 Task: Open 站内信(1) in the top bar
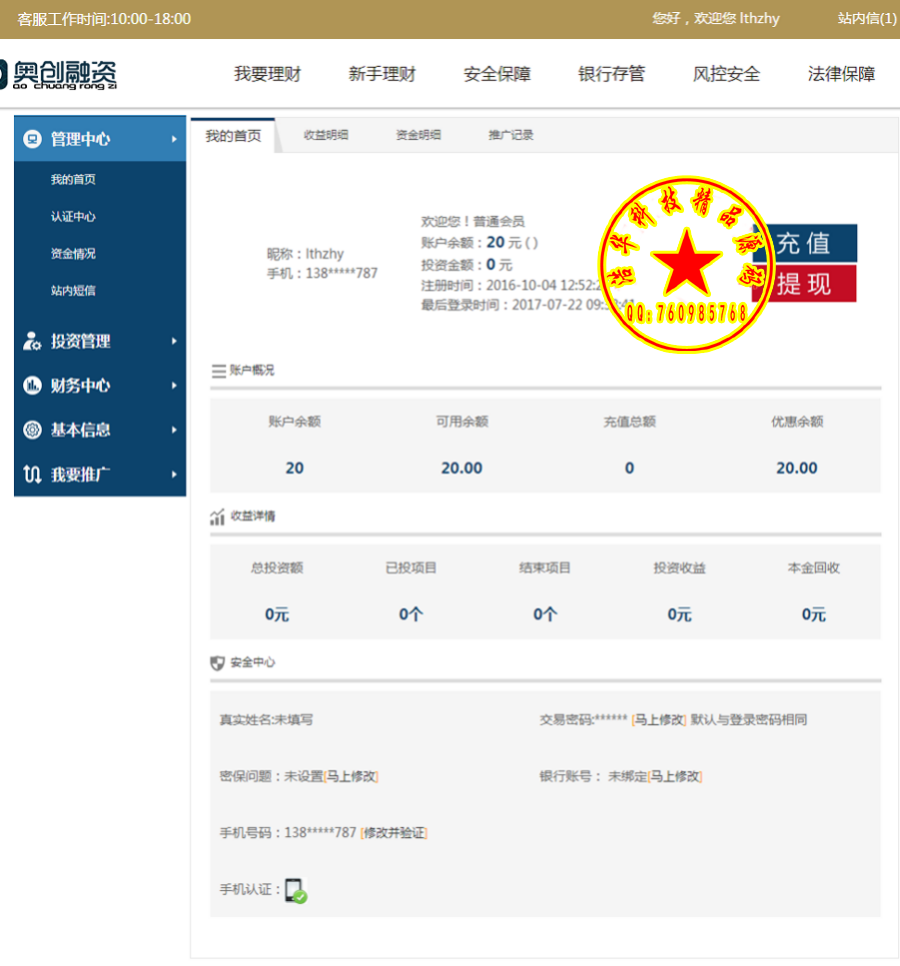(x=867, y=18)
